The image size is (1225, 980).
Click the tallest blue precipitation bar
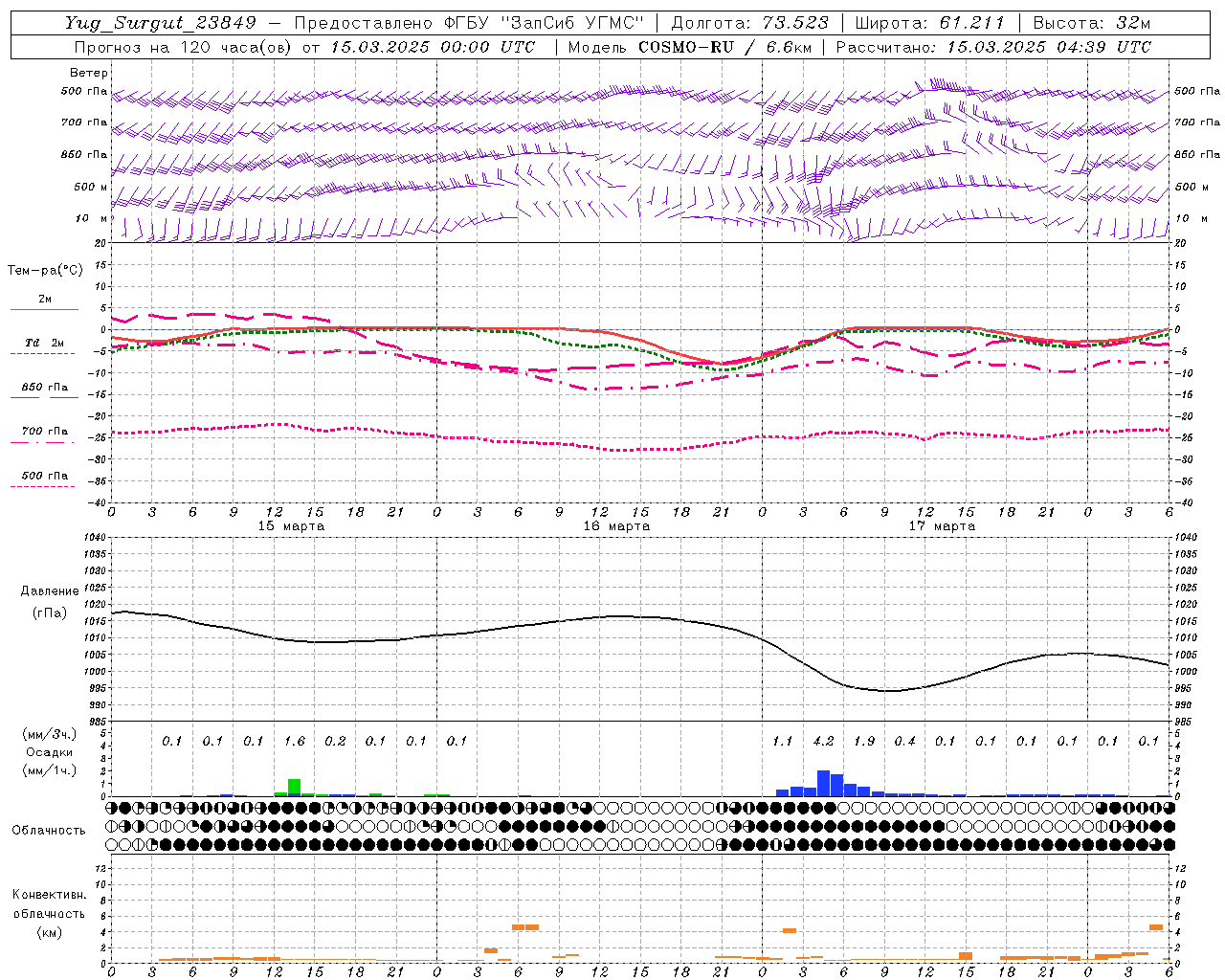[x=823, y=783]
